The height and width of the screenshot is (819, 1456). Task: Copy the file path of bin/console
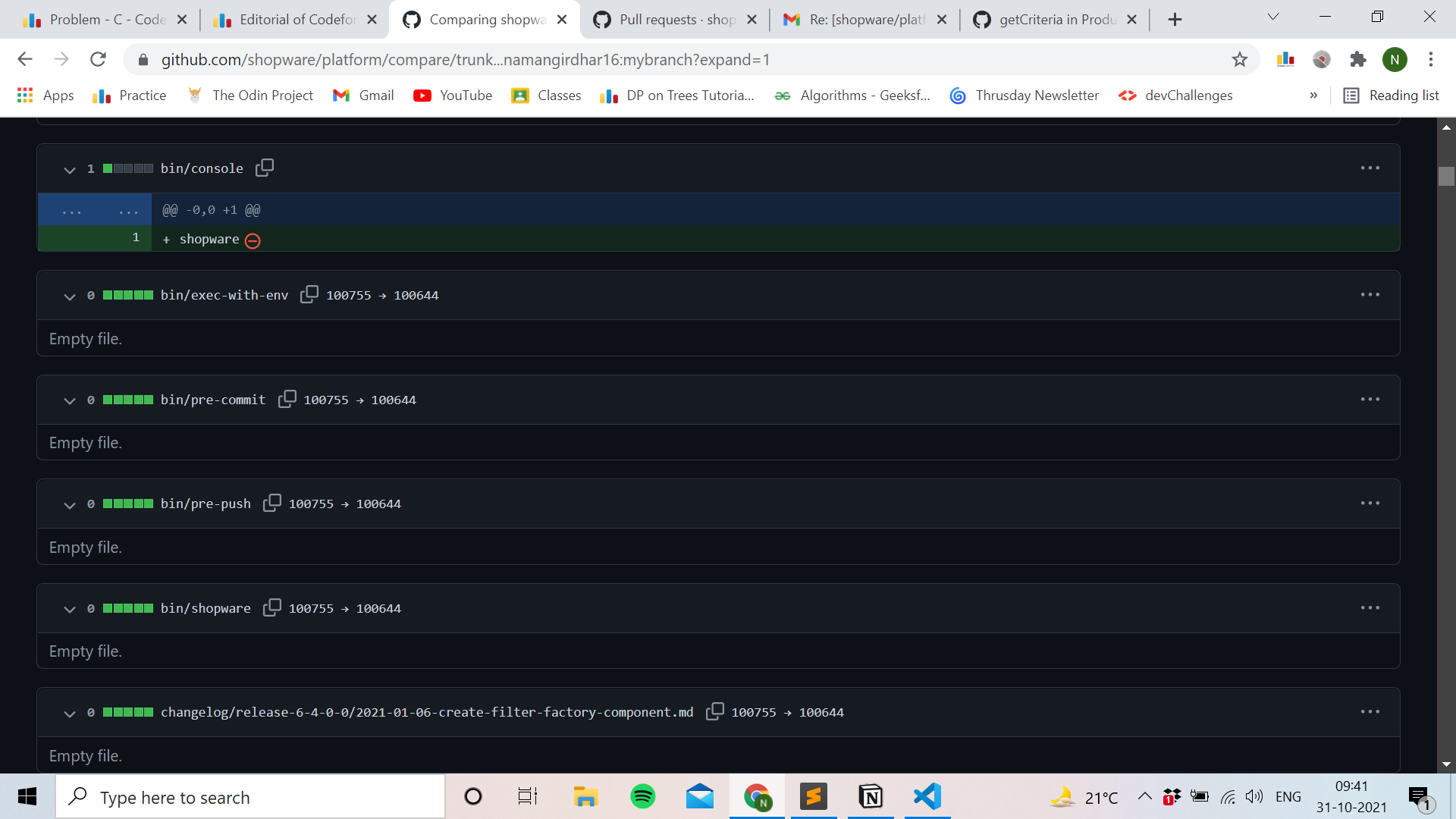pyautogui.click(x=265, y=168)
